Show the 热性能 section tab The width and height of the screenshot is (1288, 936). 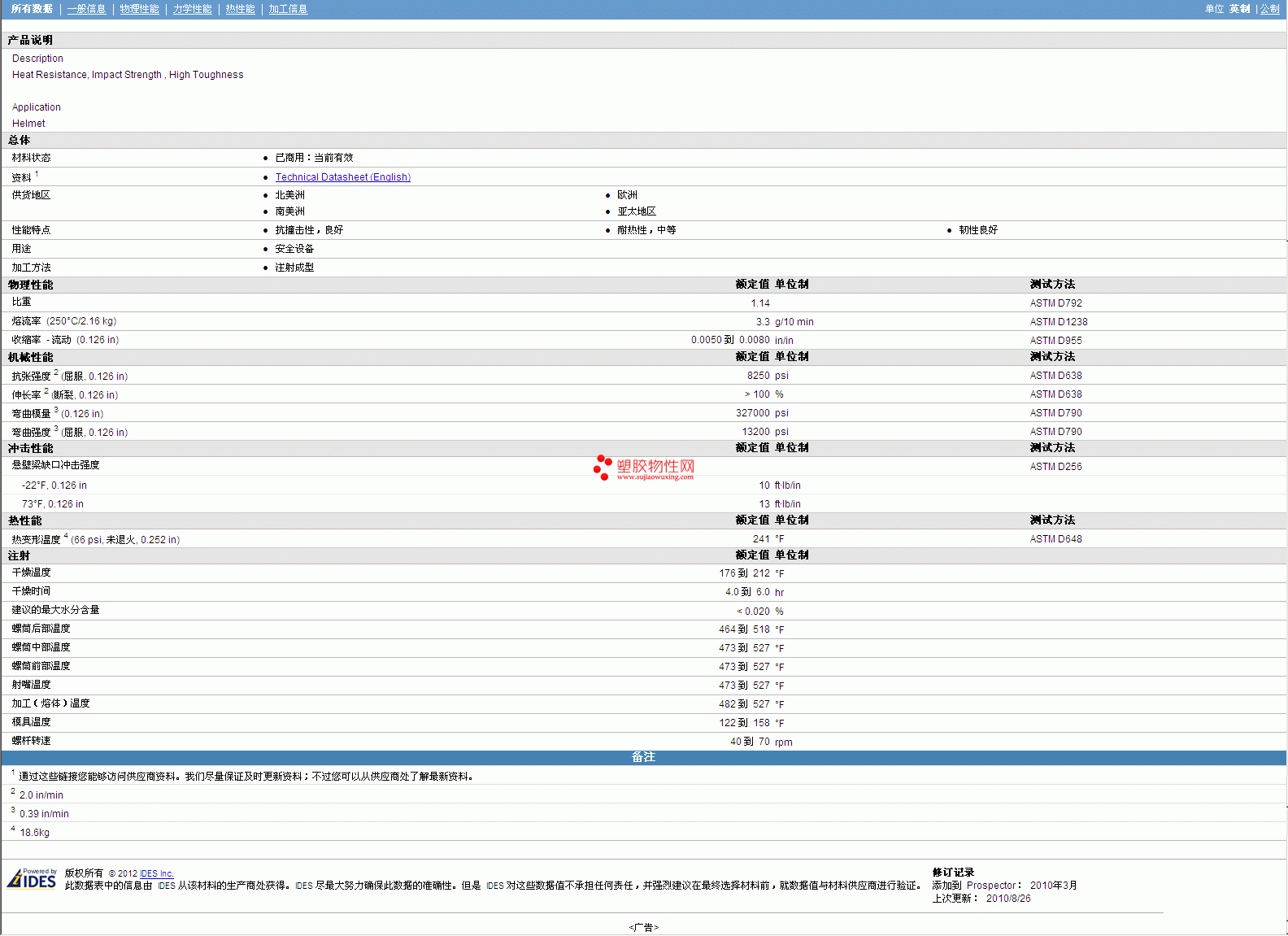(240, 9)
